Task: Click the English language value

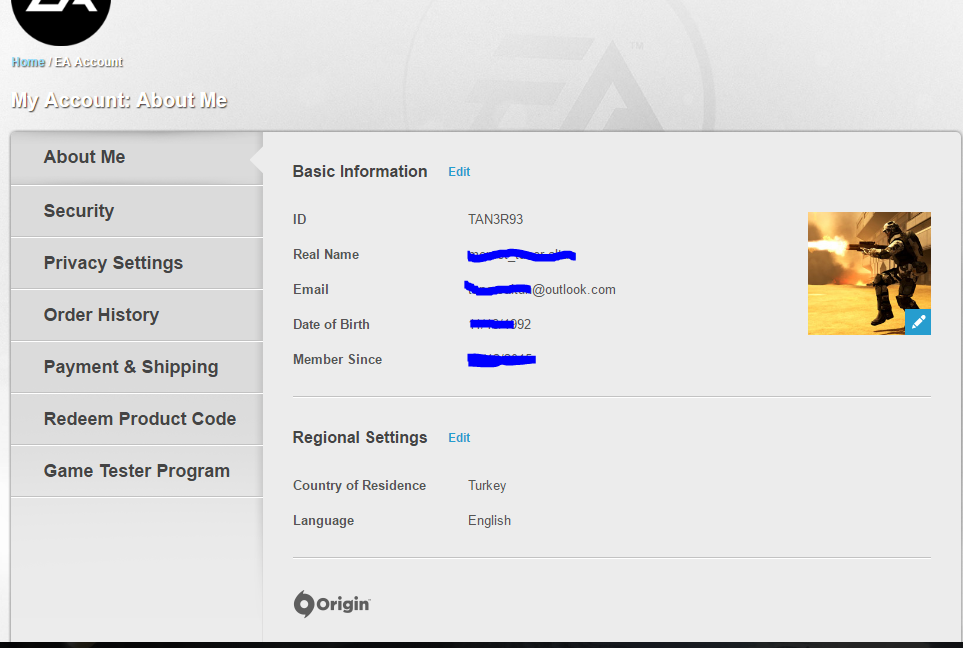Action: point(489,520)
